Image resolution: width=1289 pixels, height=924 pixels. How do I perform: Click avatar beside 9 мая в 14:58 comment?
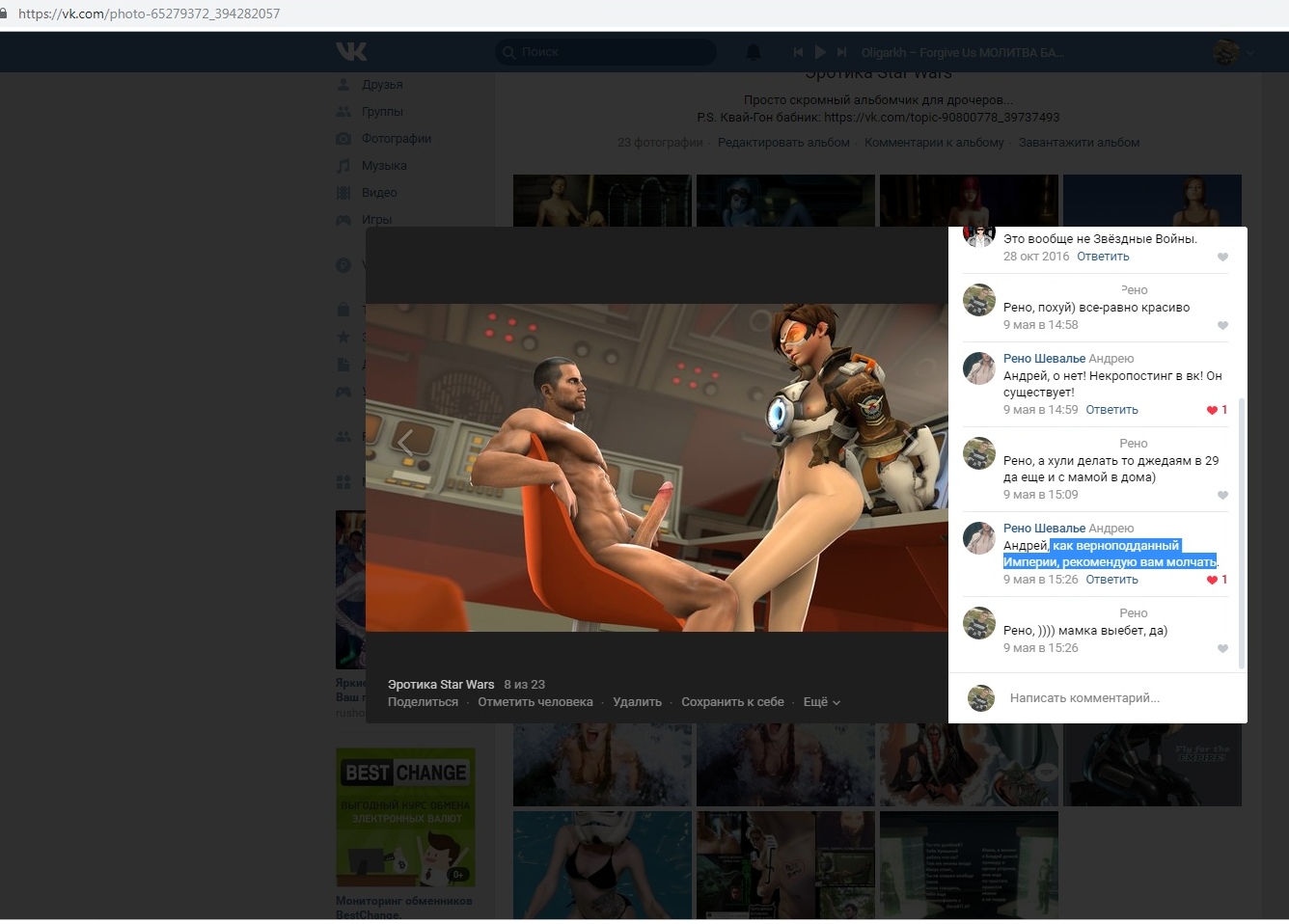(979, 300)
